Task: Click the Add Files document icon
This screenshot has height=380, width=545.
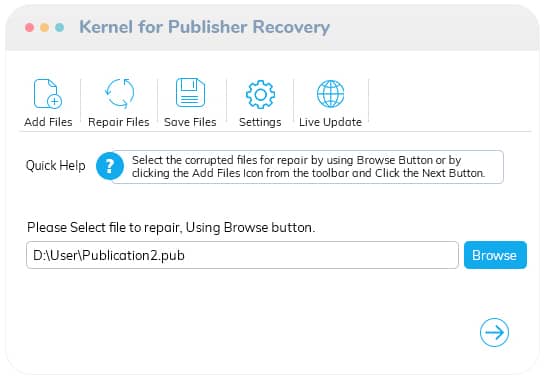Action: click(x=48, y=94)
